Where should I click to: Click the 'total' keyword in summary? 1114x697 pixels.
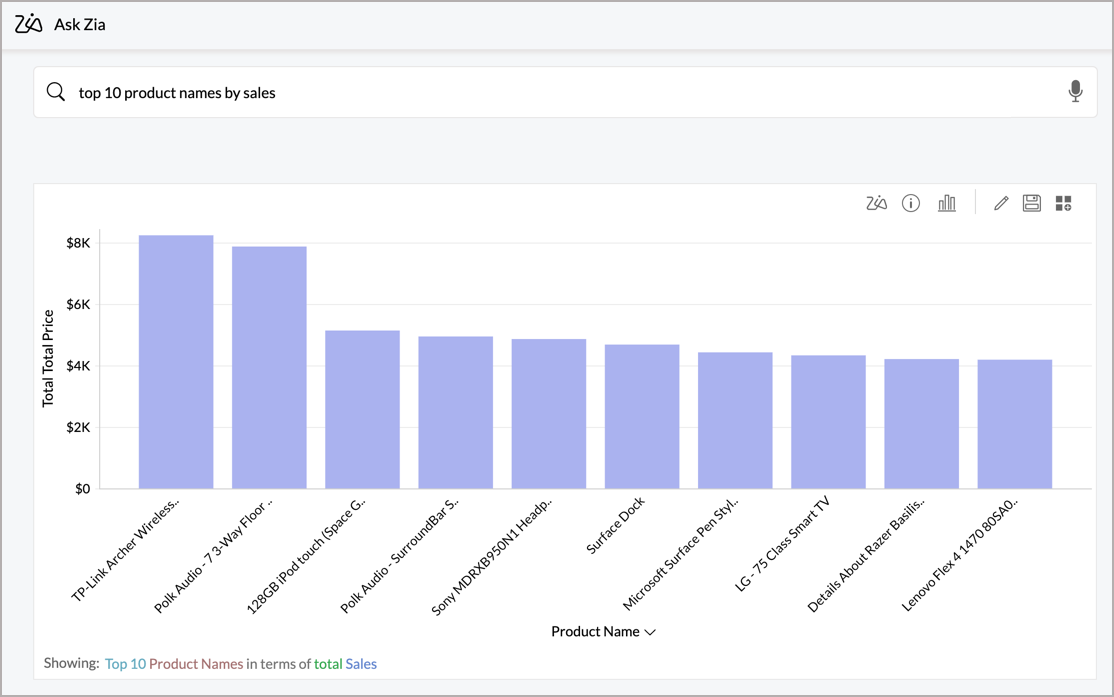click(327, 664)
